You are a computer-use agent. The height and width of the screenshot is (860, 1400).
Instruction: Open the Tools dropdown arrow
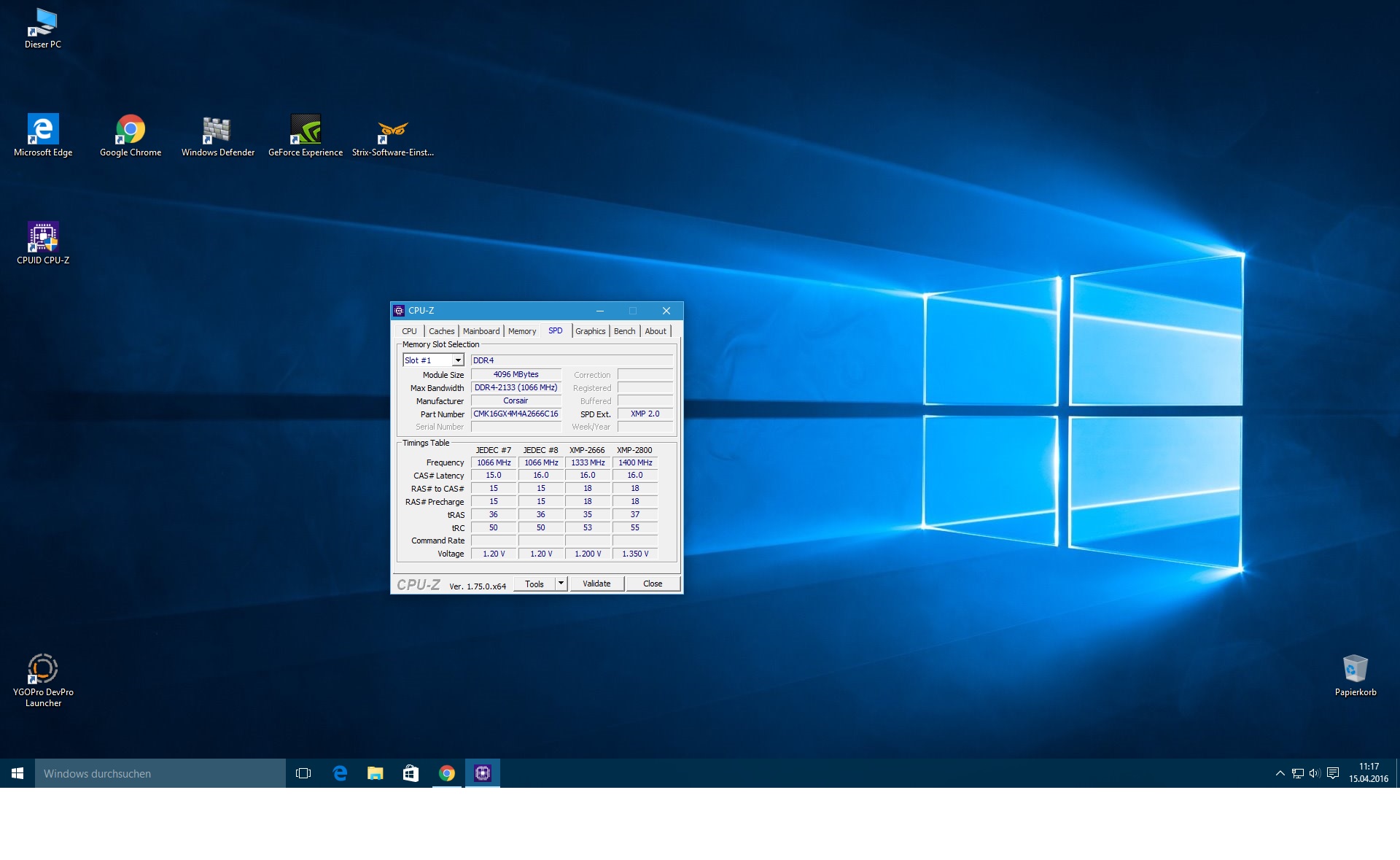point(561,584)
